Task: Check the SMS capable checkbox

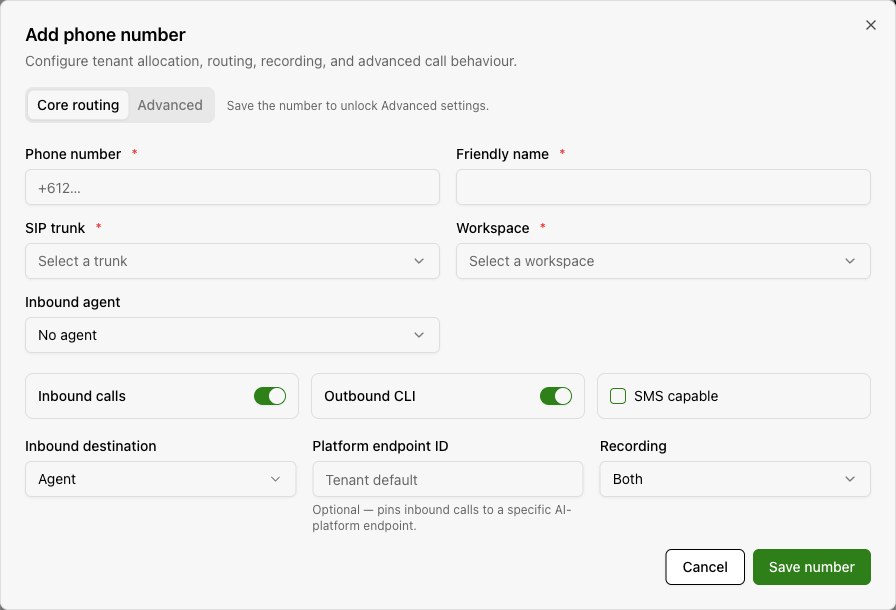Action: point(618,396)
